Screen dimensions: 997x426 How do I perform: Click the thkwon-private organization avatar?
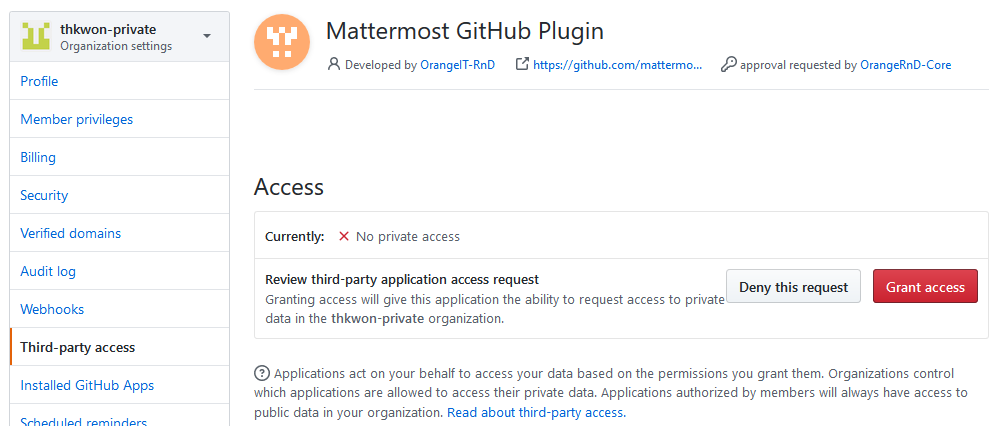36,36
